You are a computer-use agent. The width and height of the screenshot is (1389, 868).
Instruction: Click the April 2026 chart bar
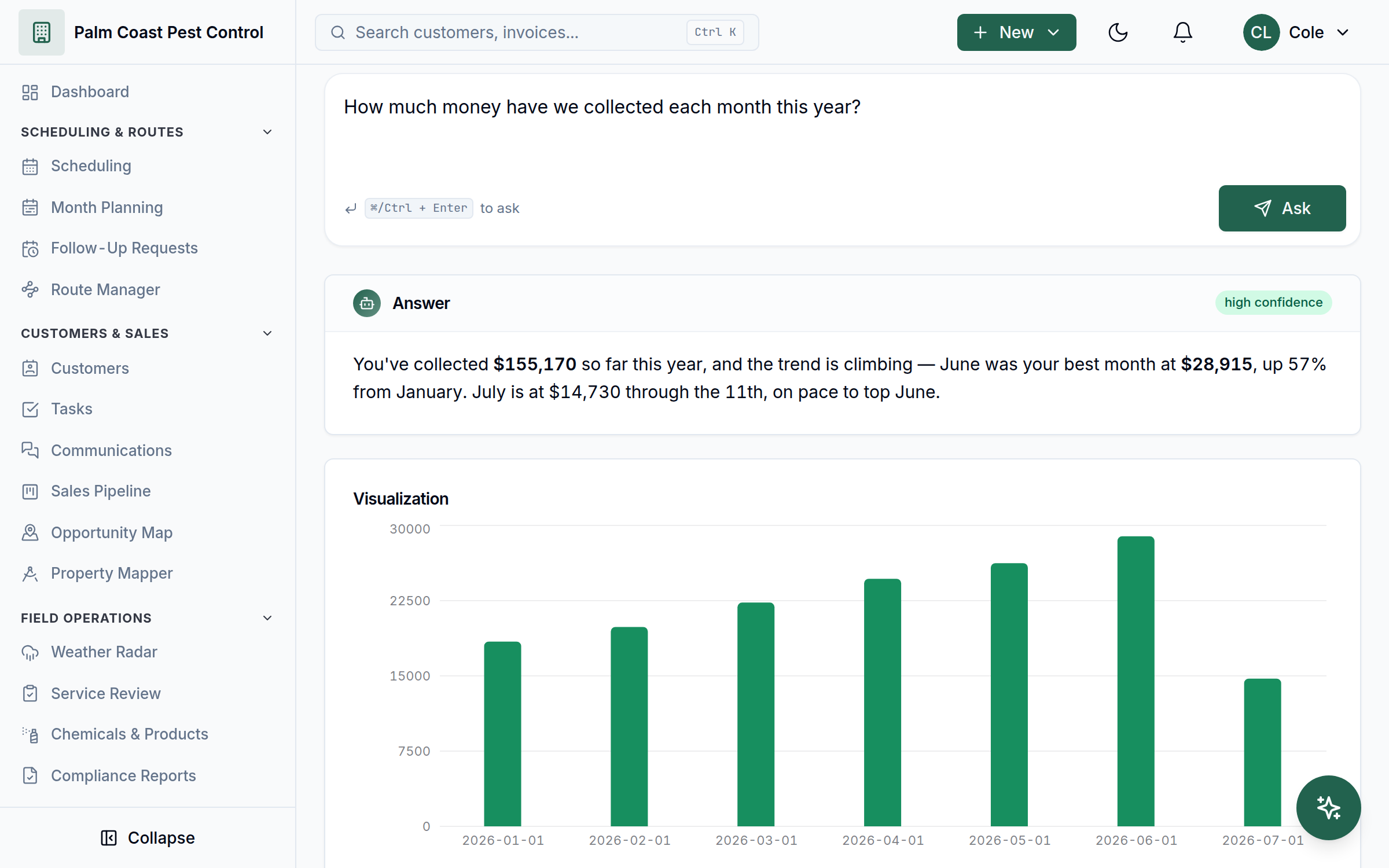pos(882,703)
